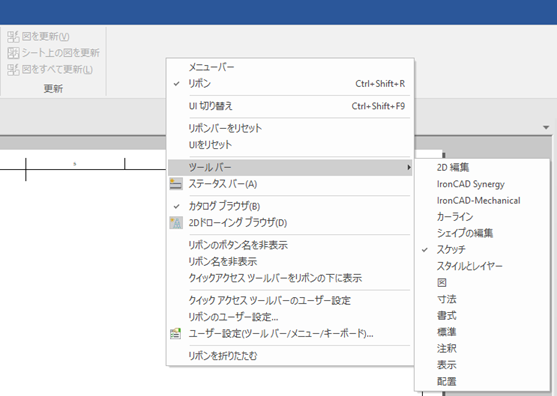Enable the 標準 standard toolbar
This screenshot has height=396, width=557.
(x=482, y=332)
